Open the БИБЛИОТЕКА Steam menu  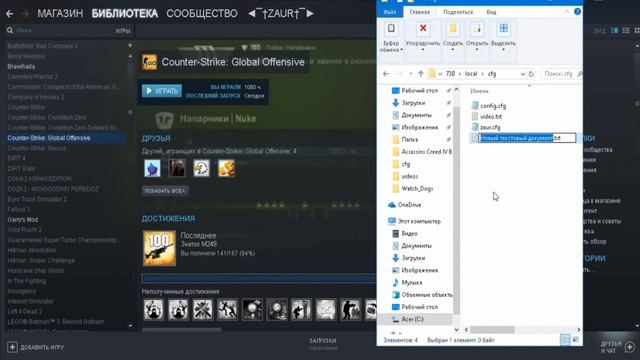click(124, 13)
